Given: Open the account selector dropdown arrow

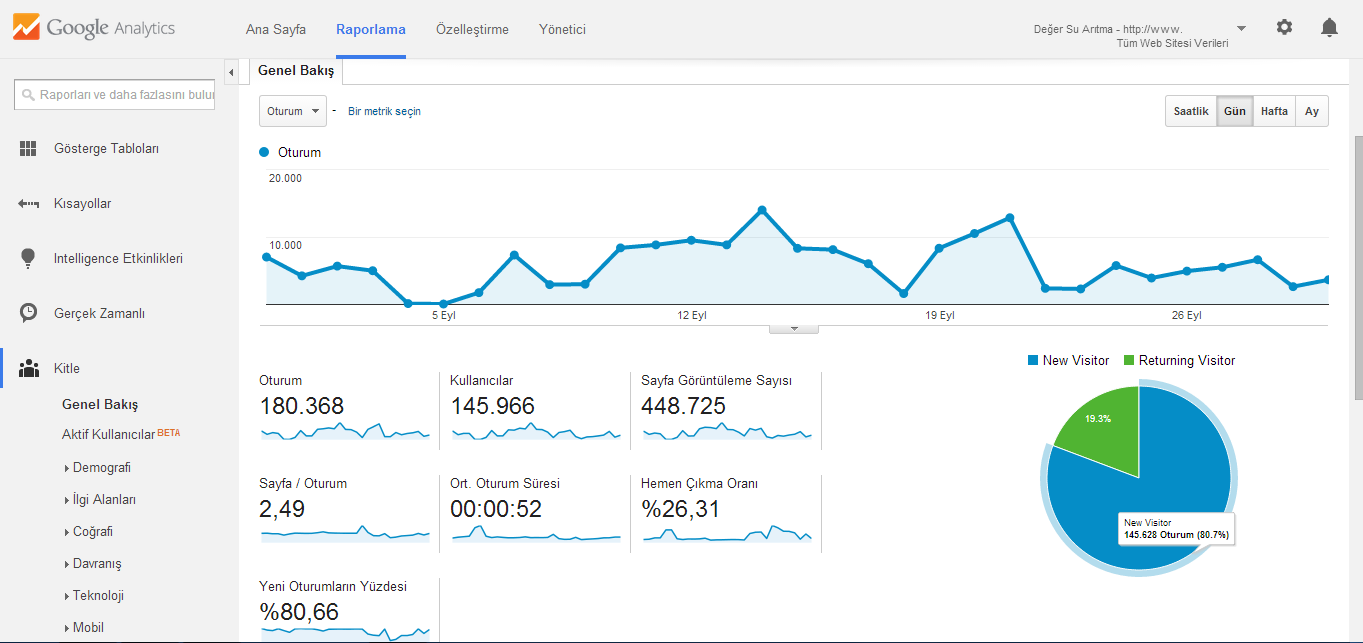Looking at the screenshot, I should click(x=1241, y=28).
